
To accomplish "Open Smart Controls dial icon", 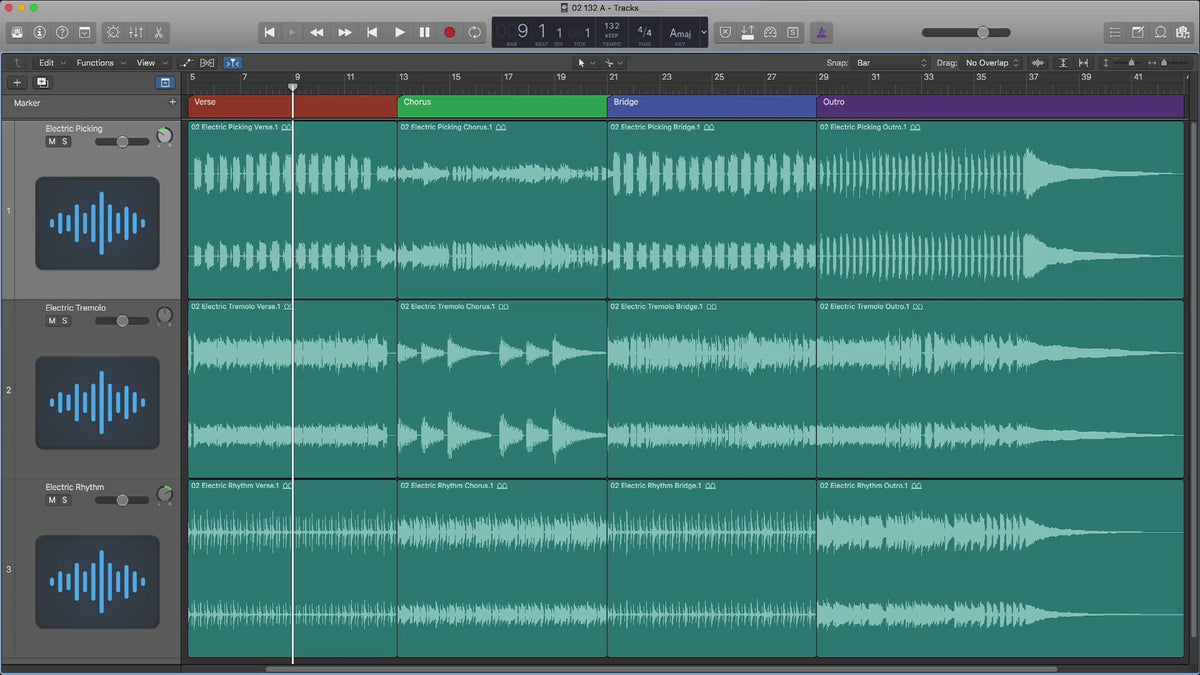I will (x=112, y=32).
